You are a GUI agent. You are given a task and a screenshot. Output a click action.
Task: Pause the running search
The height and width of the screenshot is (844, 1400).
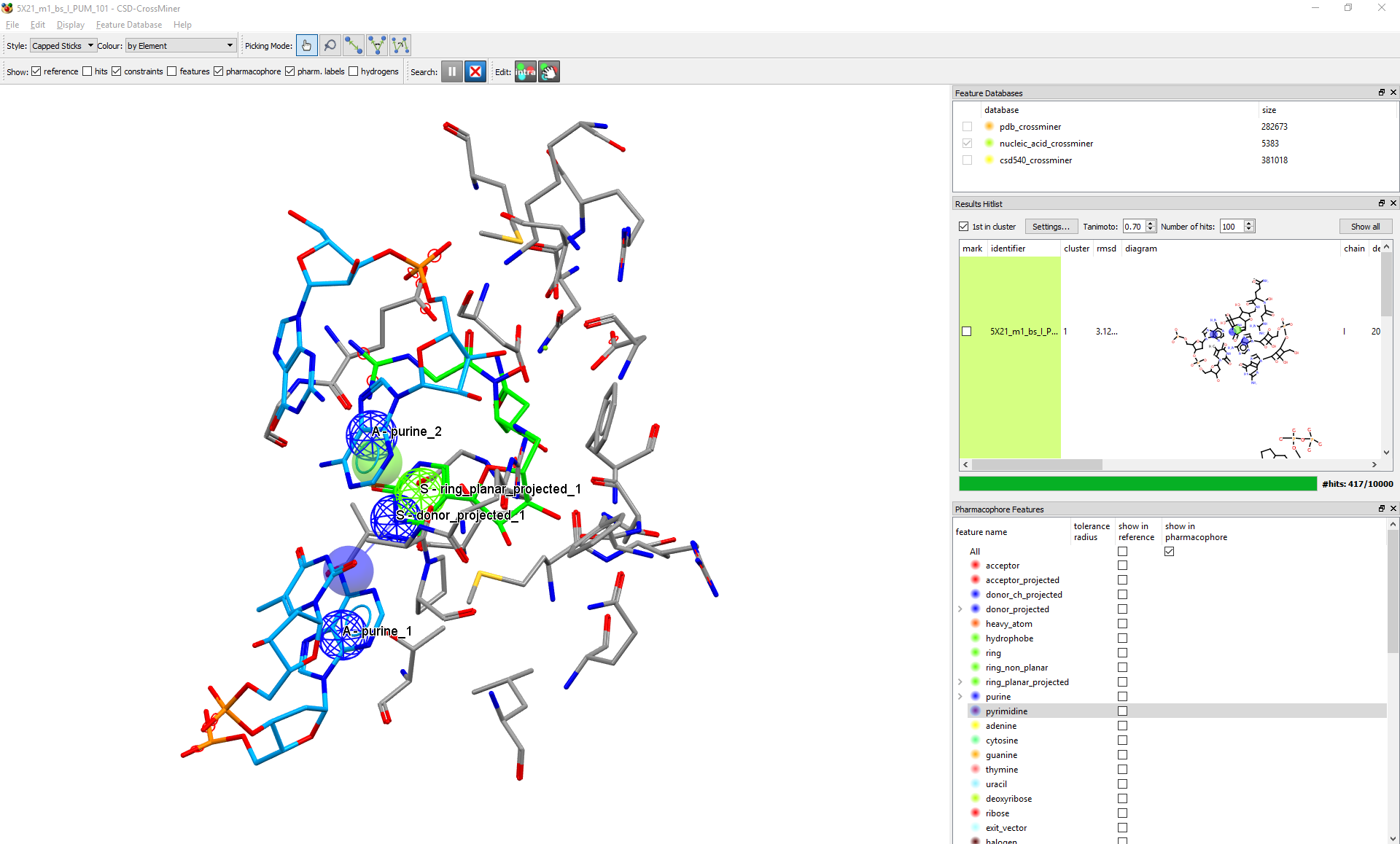point(452,71)
